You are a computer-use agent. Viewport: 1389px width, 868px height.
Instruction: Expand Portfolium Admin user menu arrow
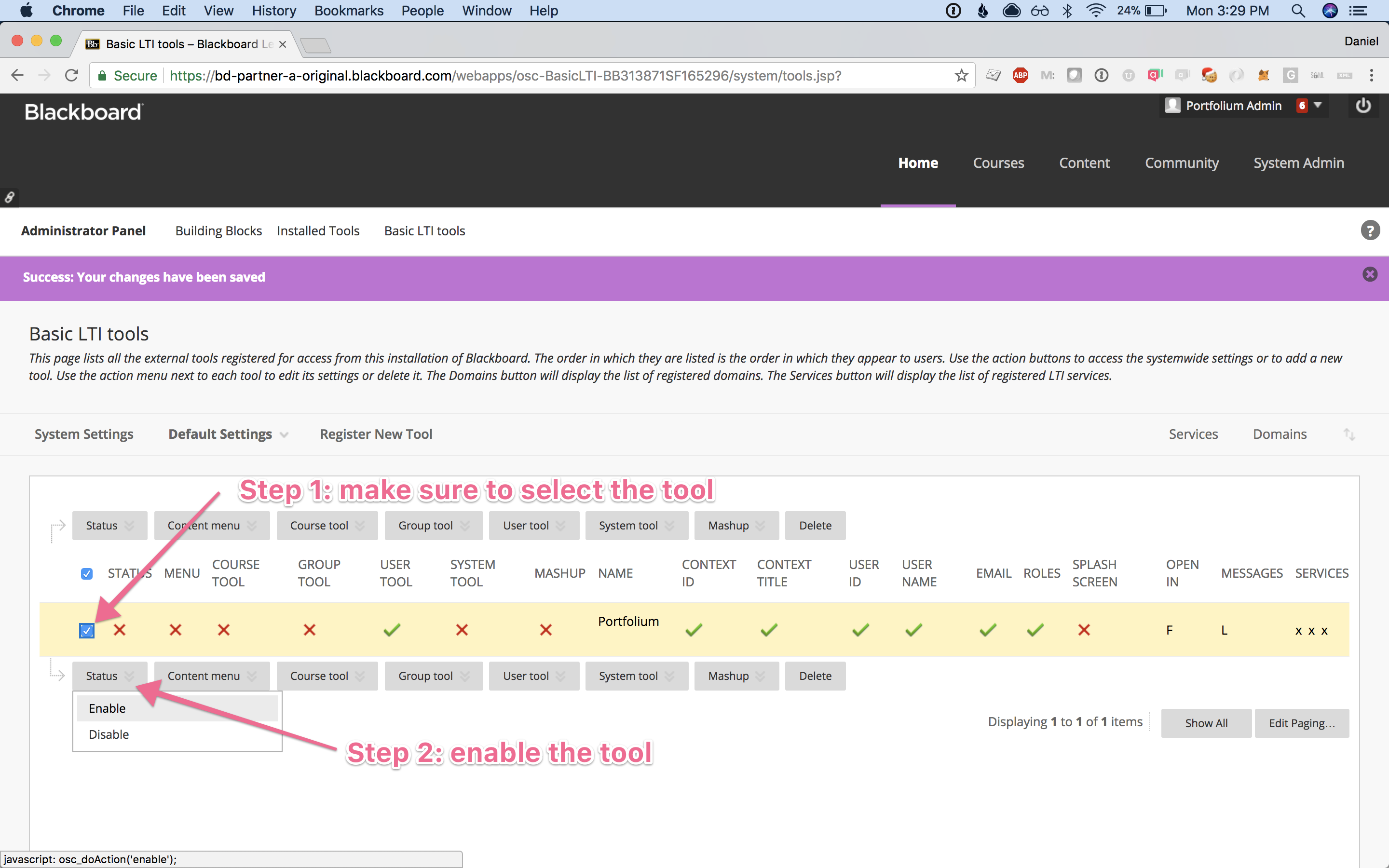(1318, 106)
